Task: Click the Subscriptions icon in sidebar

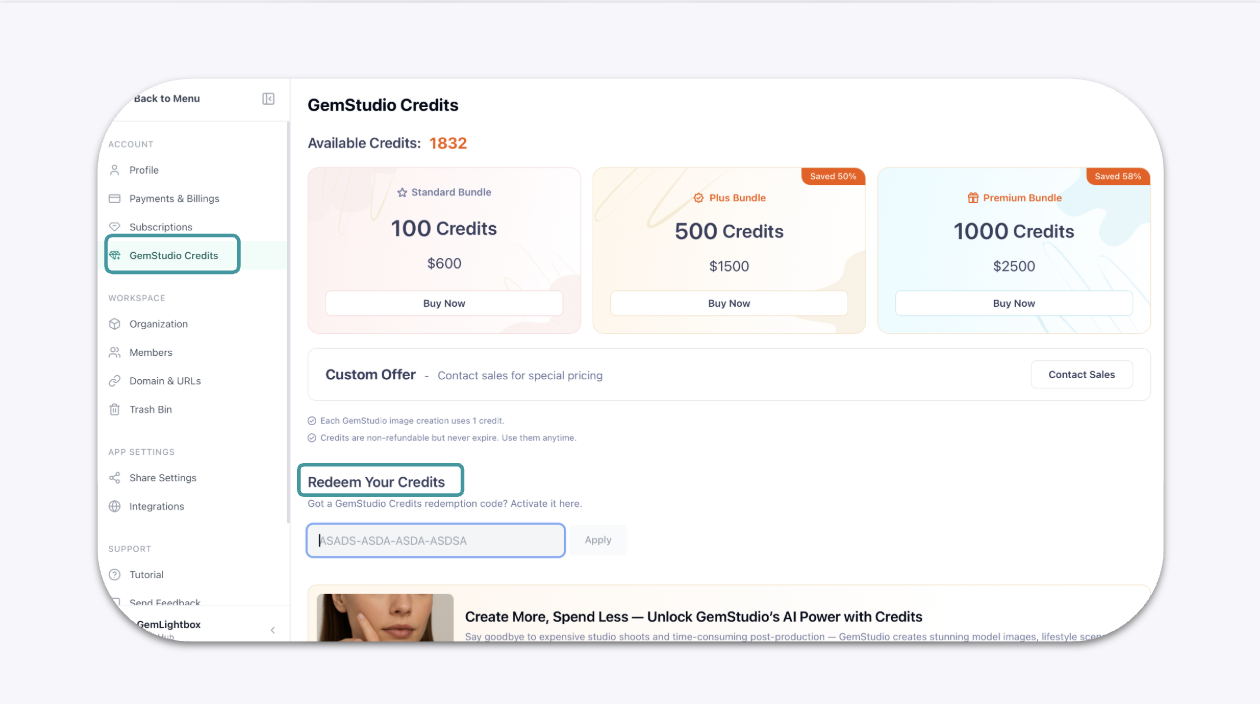Action: pos(115,227)
